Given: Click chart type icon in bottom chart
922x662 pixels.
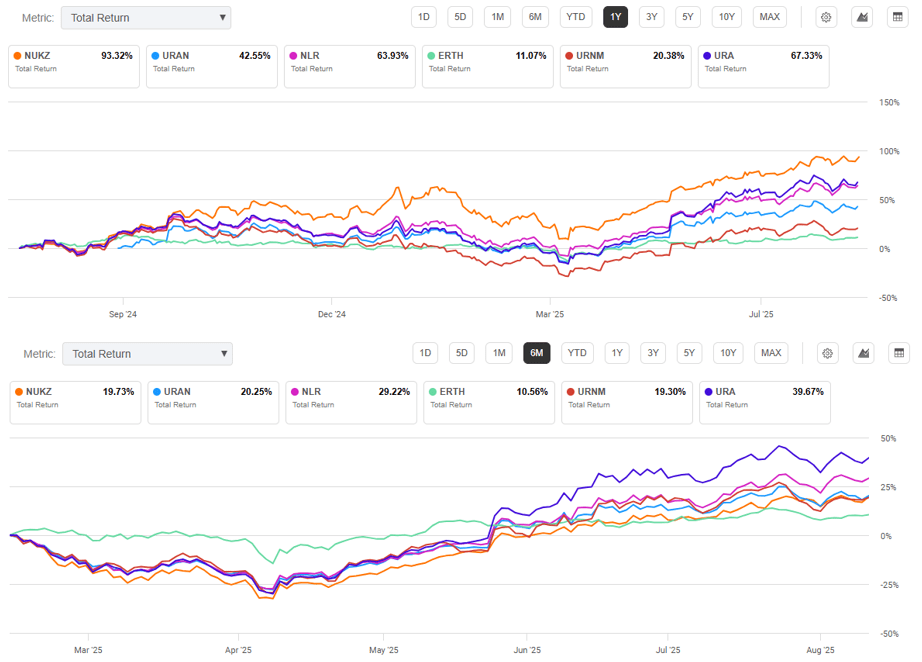Looking at the screenshot, I should click(862, 353).
